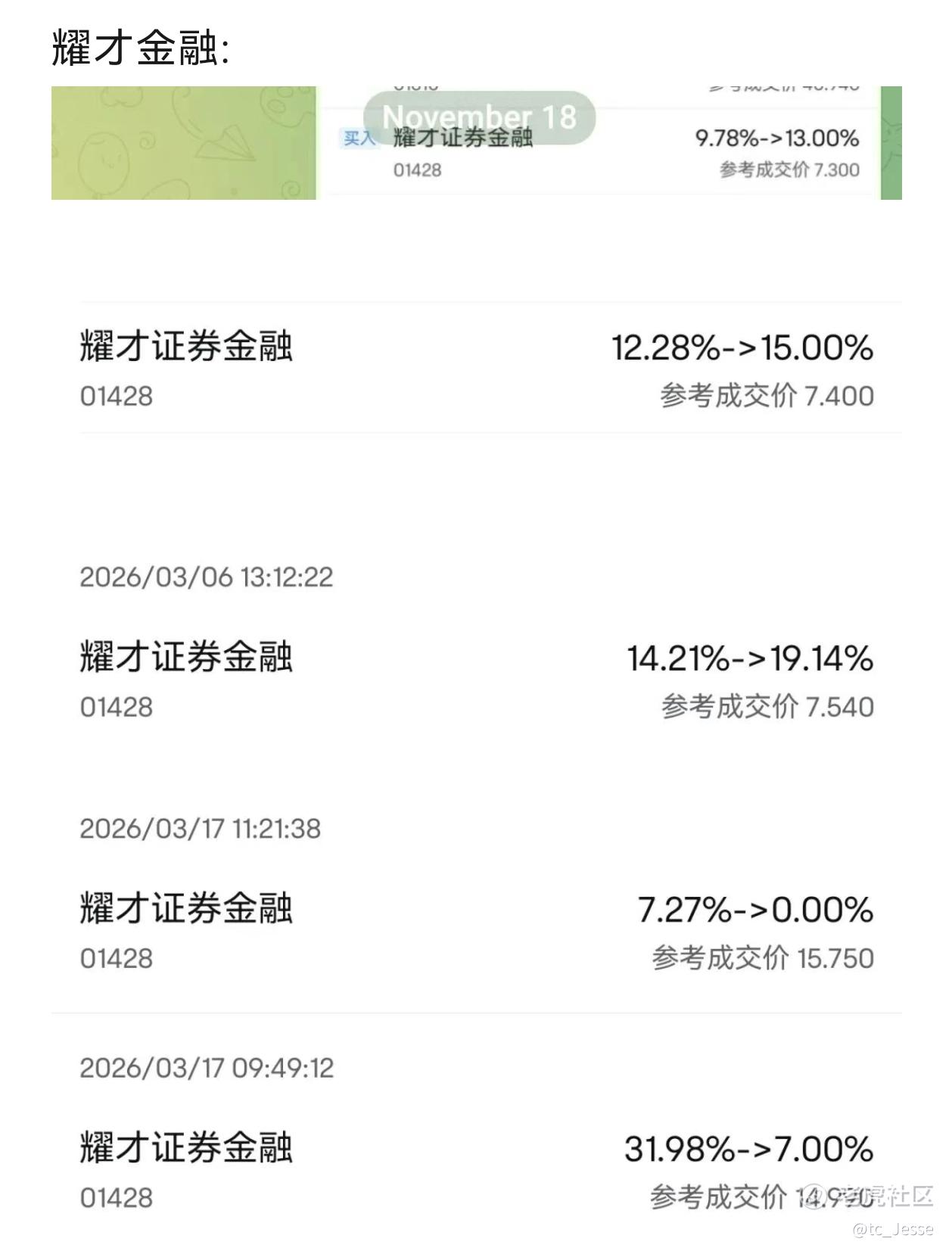This screenshot has width=952, height=1251.
Task: Click 参考成交价 7.540 price text
Action: pyautogui.click(x=767, y=707)
